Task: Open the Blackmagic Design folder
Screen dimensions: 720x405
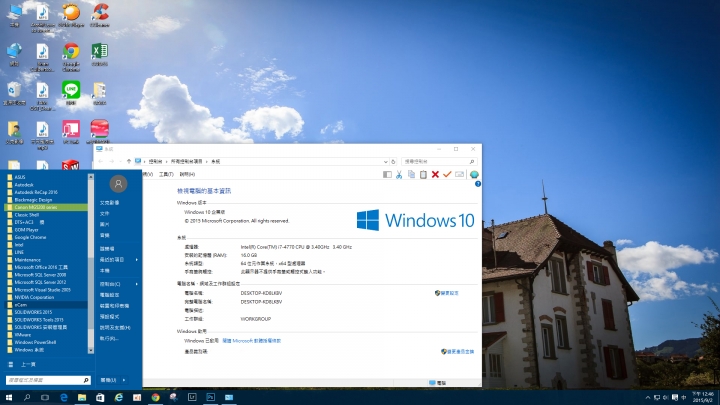Action: [x=33, y=200]
